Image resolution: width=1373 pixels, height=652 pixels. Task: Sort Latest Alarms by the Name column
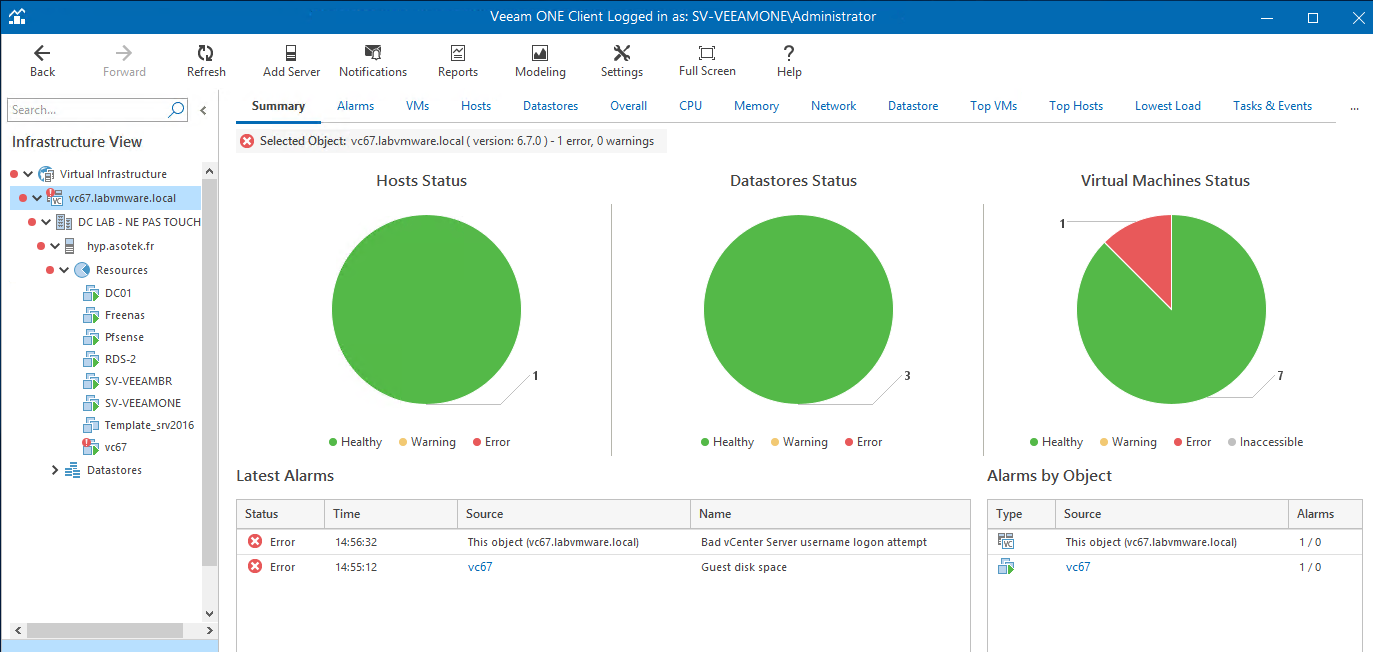pos(829,514)
